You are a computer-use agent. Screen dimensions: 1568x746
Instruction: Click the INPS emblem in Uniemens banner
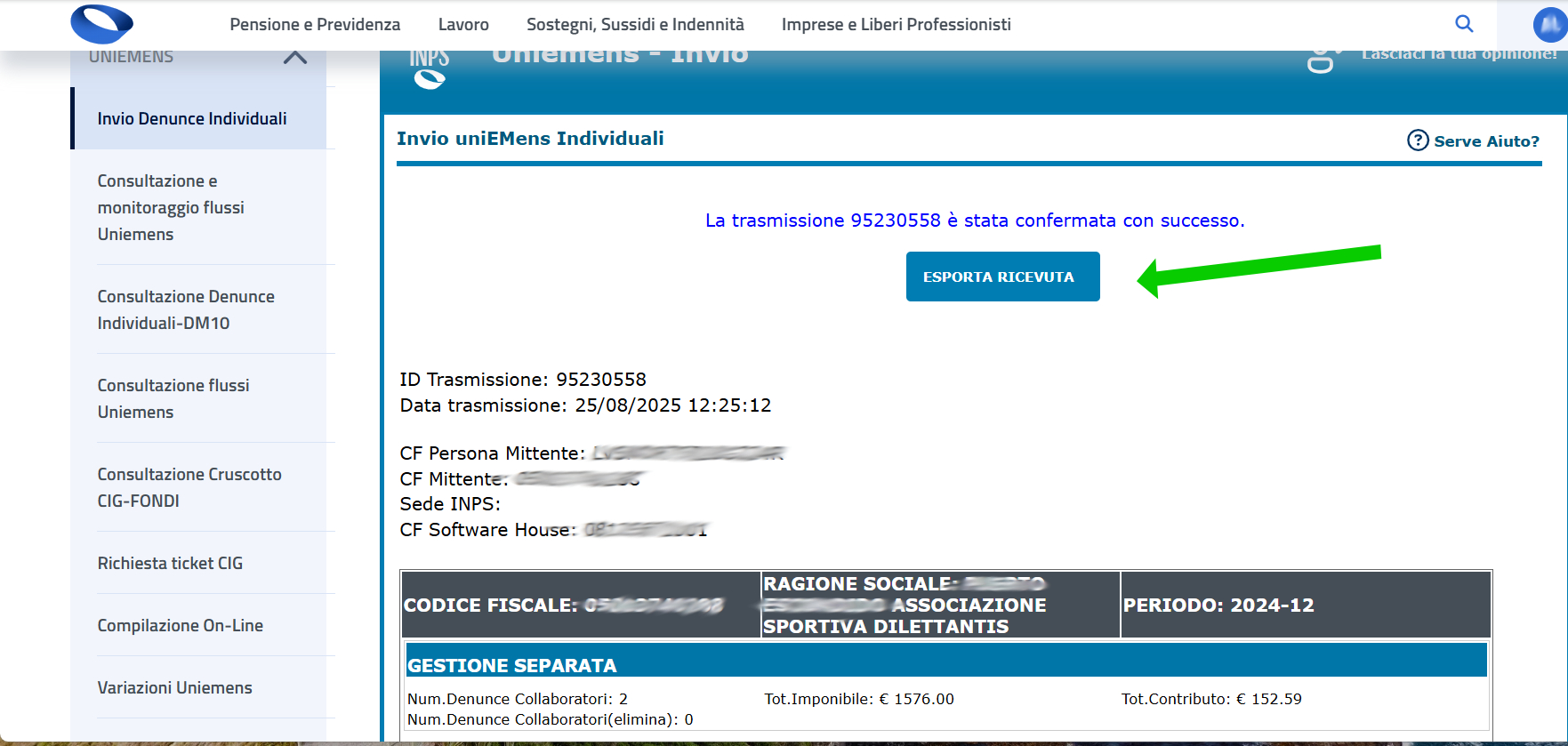(x=429, y=70)
